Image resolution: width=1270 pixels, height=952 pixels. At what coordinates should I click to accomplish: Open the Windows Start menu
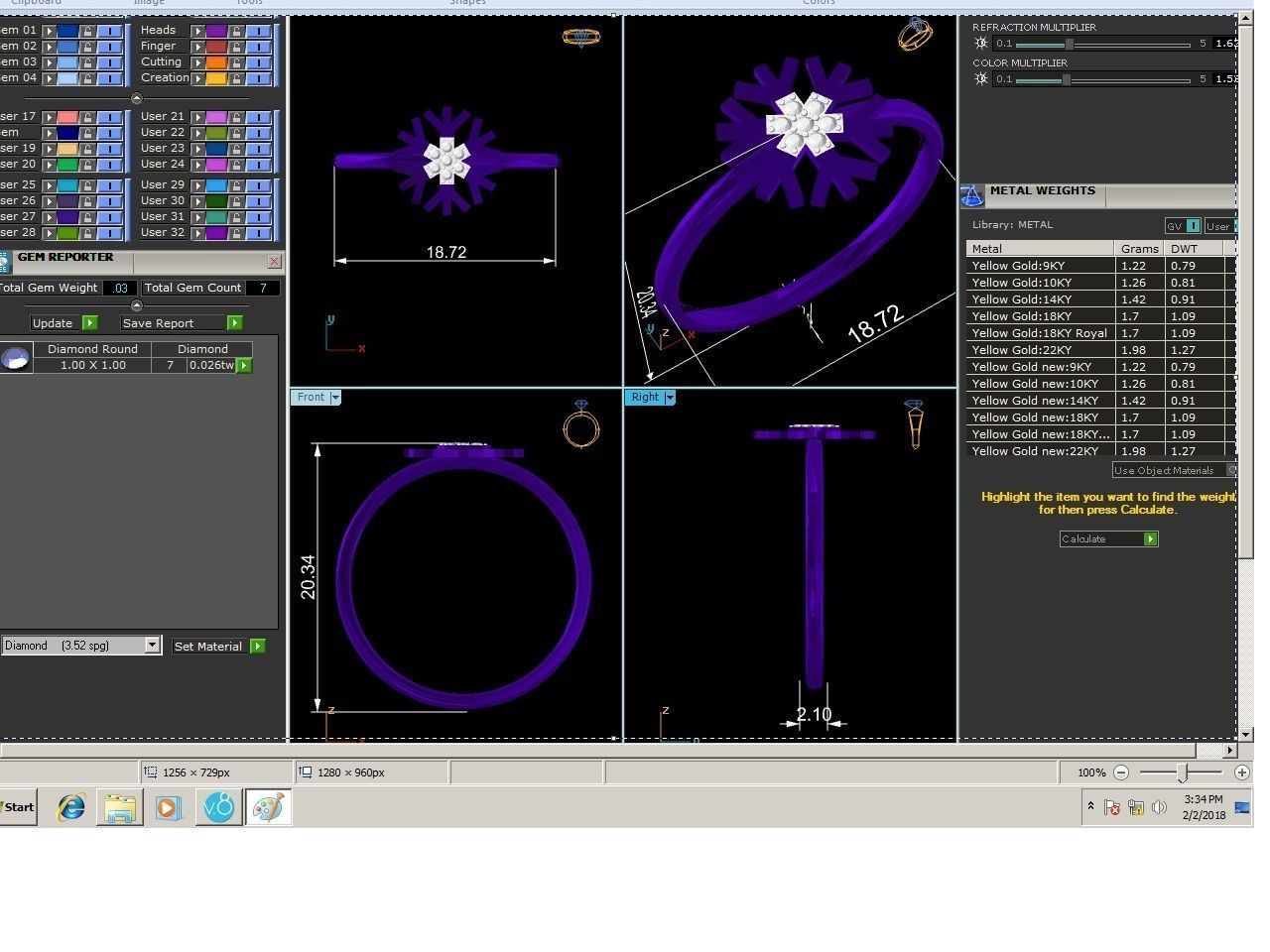pyautogui.click(x=18, y=807)
